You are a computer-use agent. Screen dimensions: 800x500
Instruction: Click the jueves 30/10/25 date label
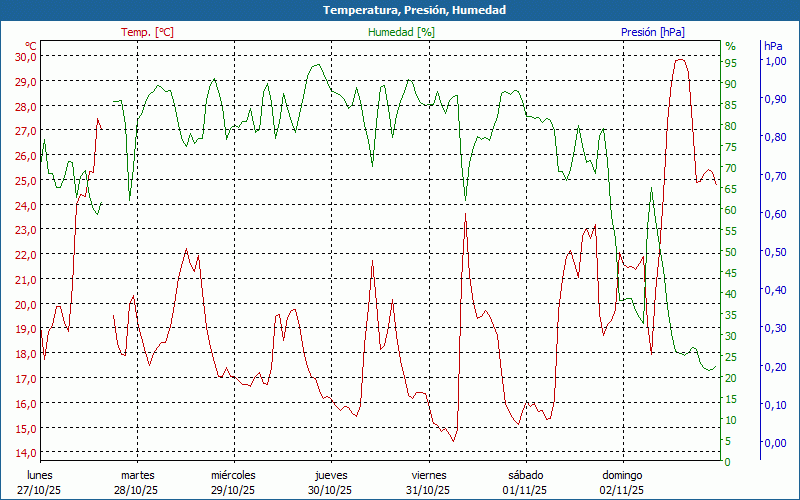(x=330, y=482)
